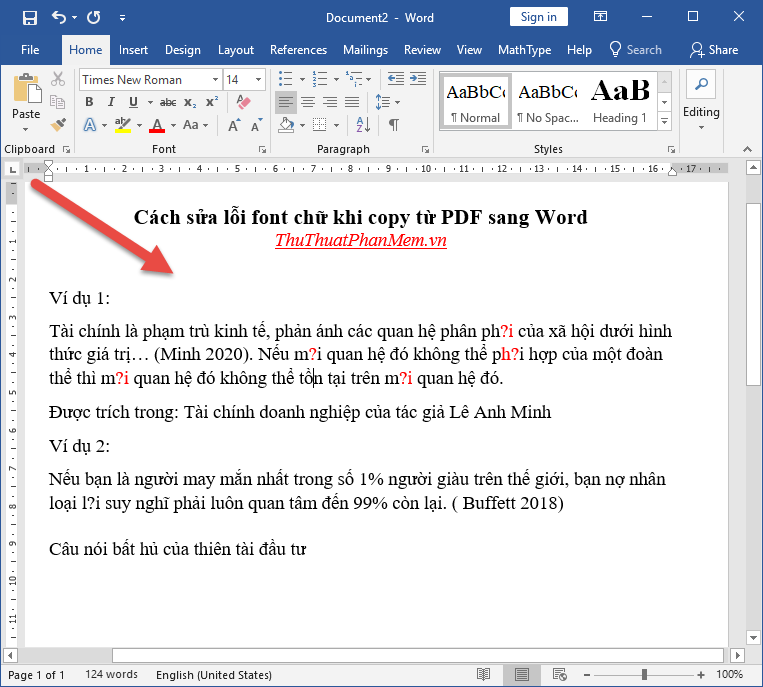Copy selection with the Copy icon
Screen dimensions: 763x687
57,102
